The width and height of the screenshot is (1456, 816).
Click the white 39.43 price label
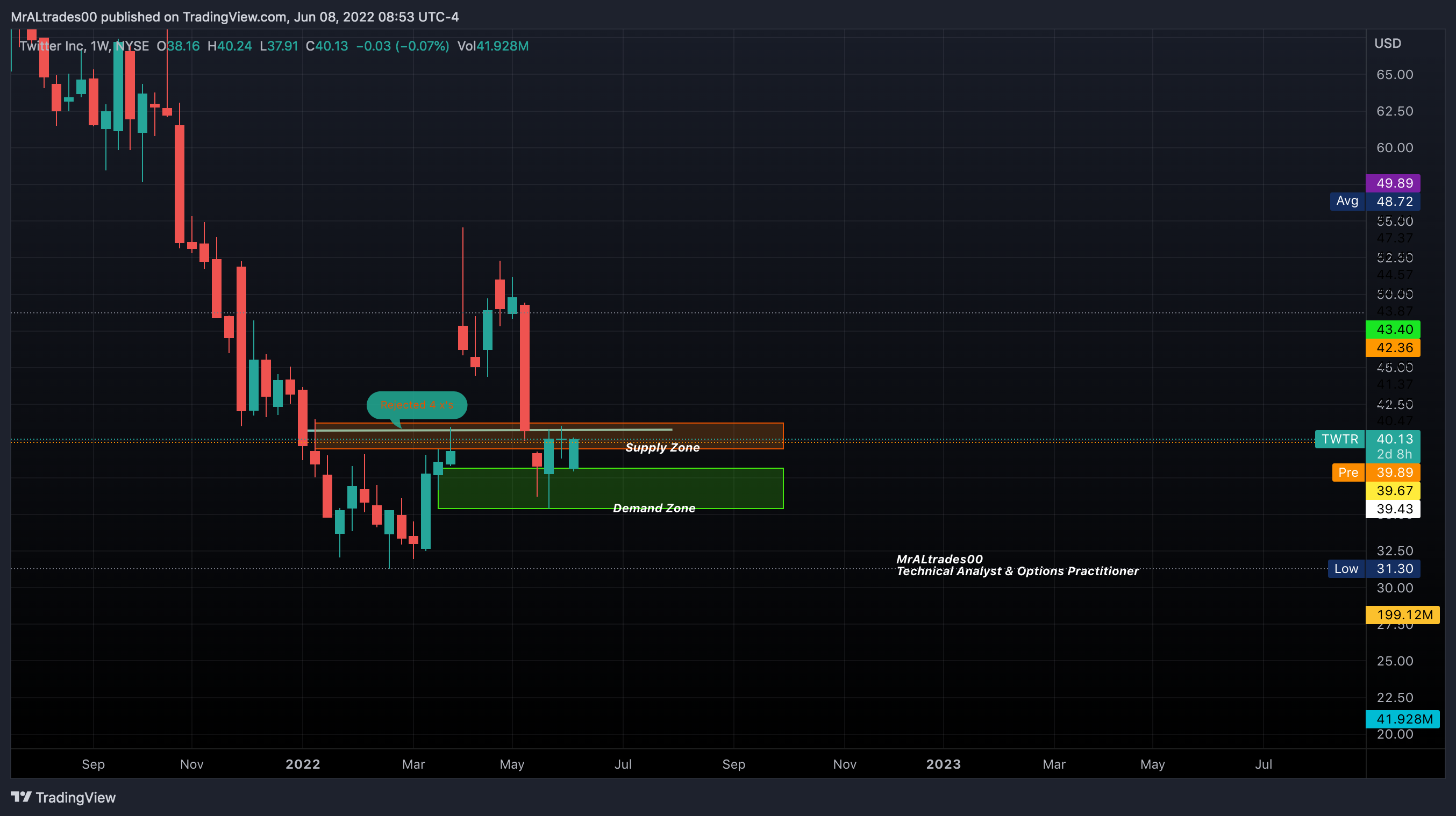pyautogui.click(x=1393, y=509)
